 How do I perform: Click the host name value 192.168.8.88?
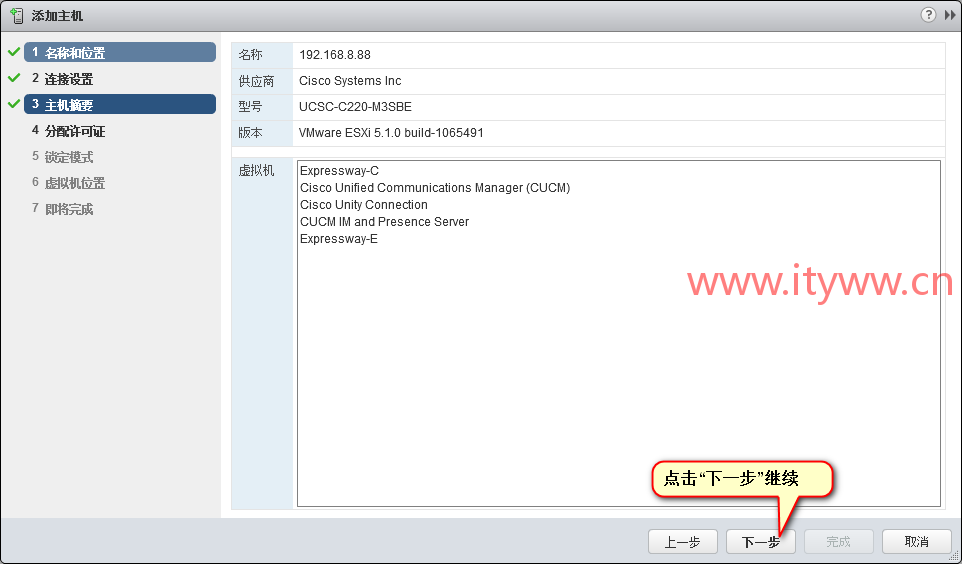(335, 55)
